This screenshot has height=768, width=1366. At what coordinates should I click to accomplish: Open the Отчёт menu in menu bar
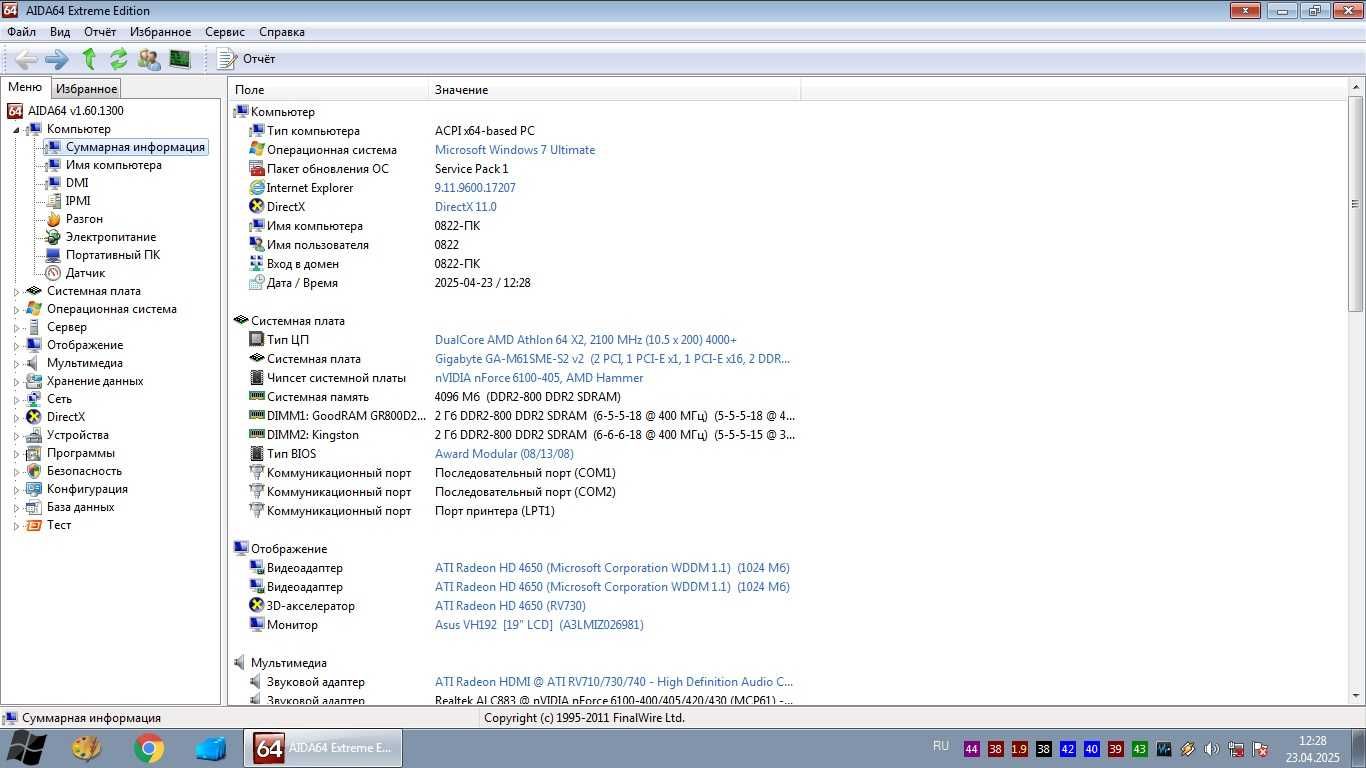tap(100, 32)
